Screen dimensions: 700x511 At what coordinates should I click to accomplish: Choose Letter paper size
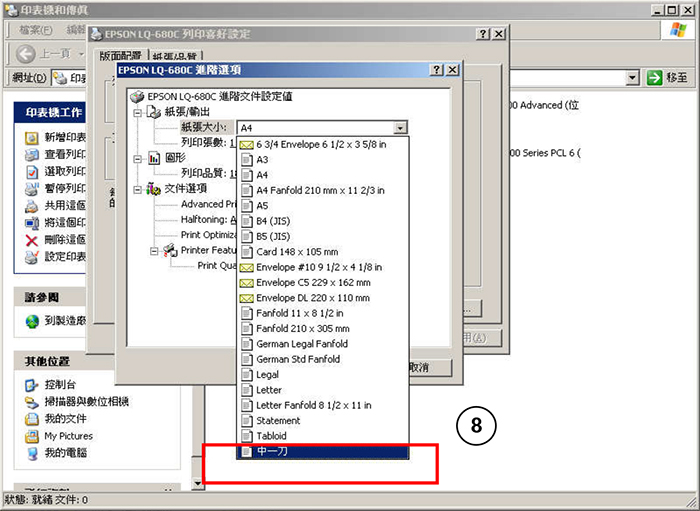(x=322, y=390)
